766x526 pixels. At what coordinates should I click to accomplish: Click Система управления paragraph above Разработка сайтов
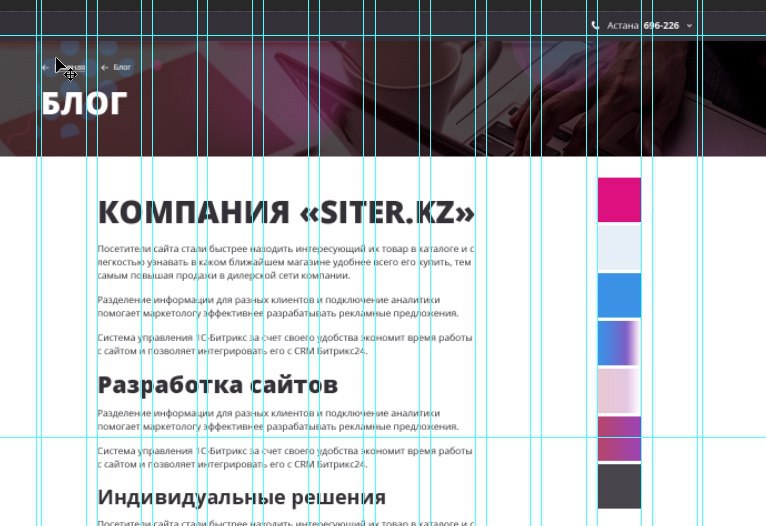coord(285,344)
